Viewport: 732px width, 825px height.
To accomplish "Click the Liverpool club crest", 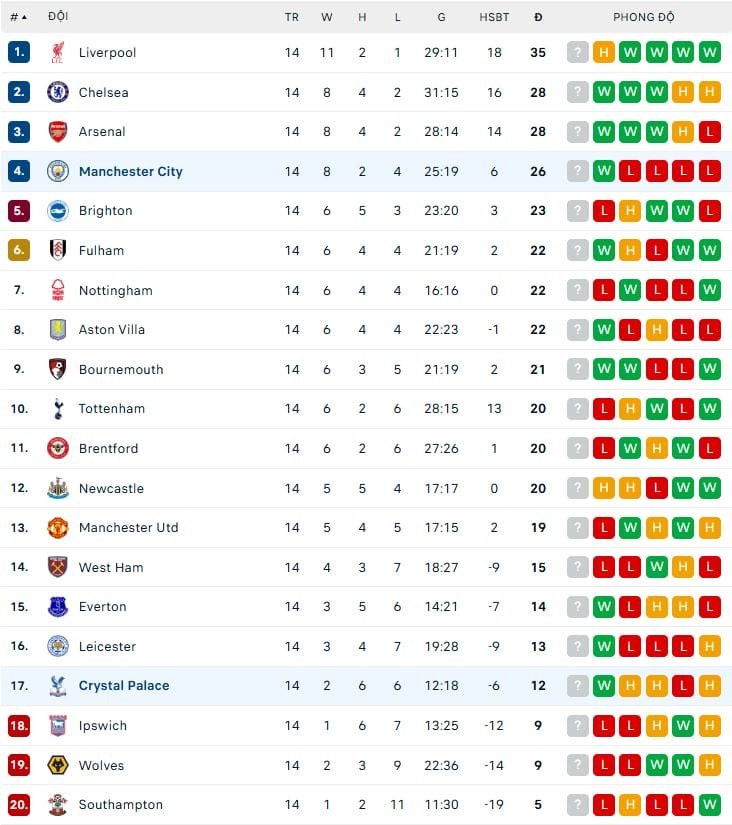I will coord(57,52).
